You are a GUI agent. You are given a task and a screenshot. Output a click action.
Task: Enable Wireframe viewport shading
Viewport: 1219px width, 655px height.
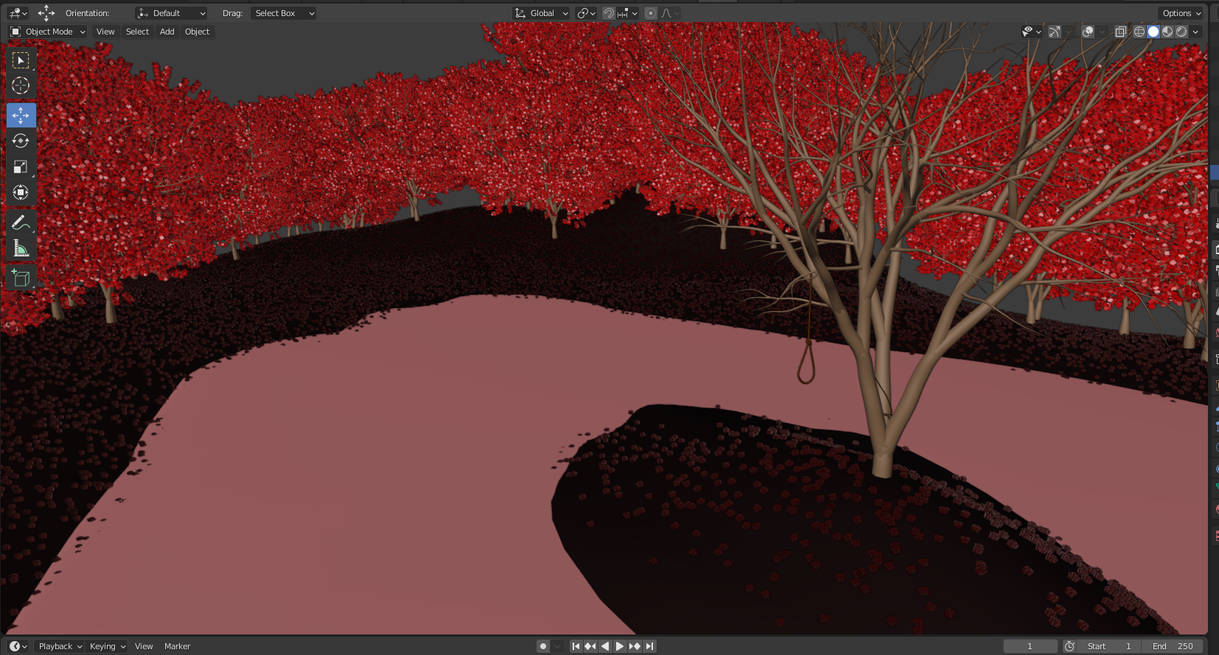(x=1139, y=31)
